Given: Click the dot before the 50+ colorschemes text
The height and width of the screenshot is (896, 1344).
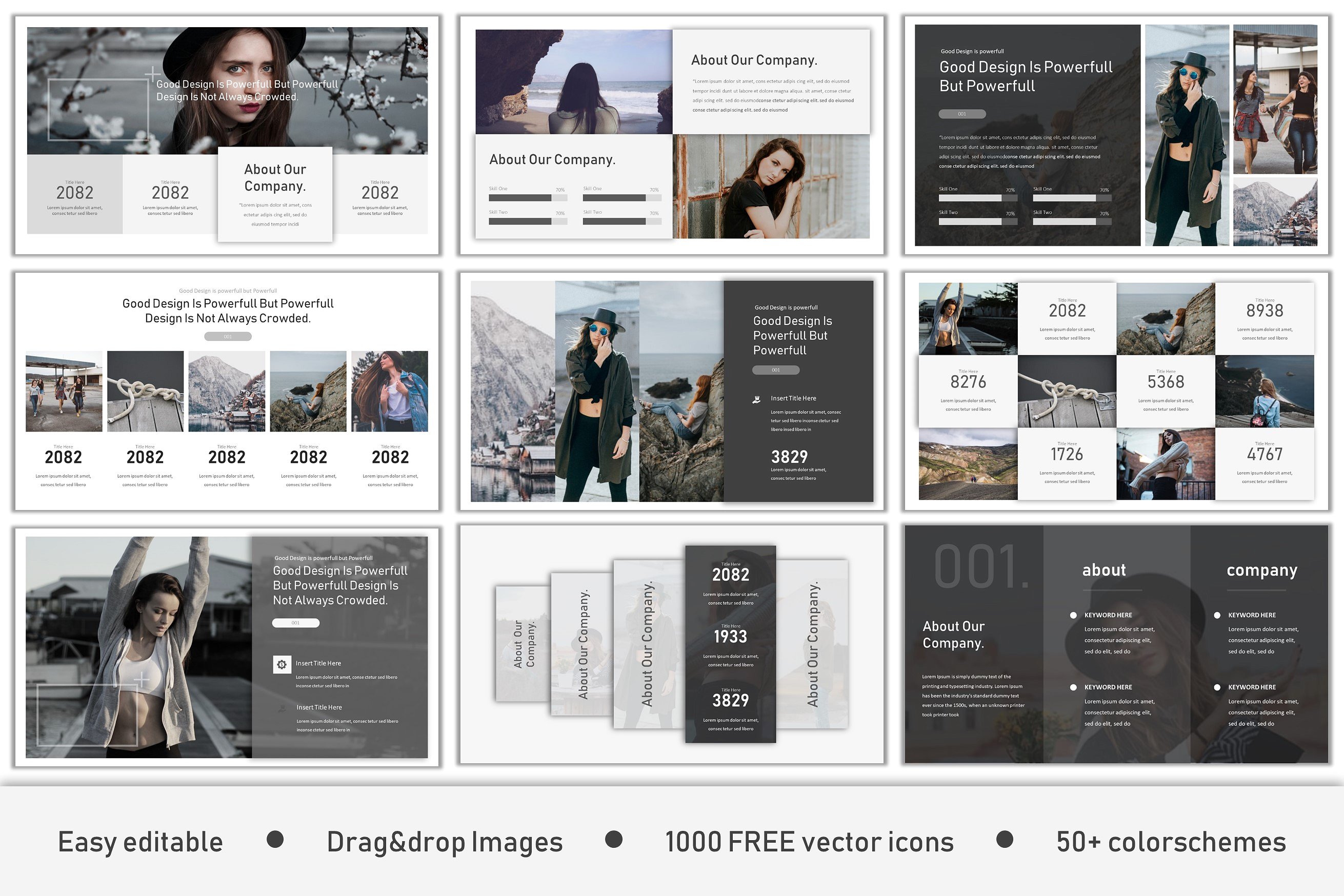Looking at the screenshot, I should pyautogui.click(x=1005, y=840).
